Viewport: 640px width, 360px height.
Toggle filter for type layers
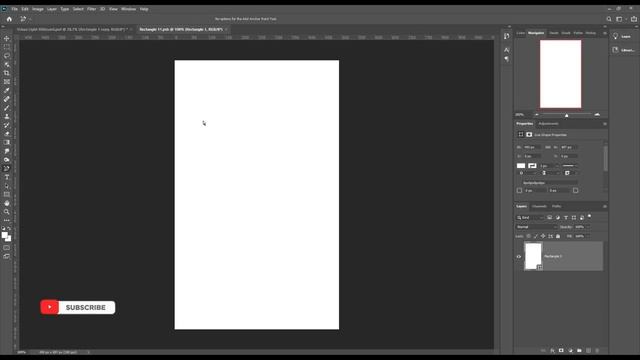[566, 218]
